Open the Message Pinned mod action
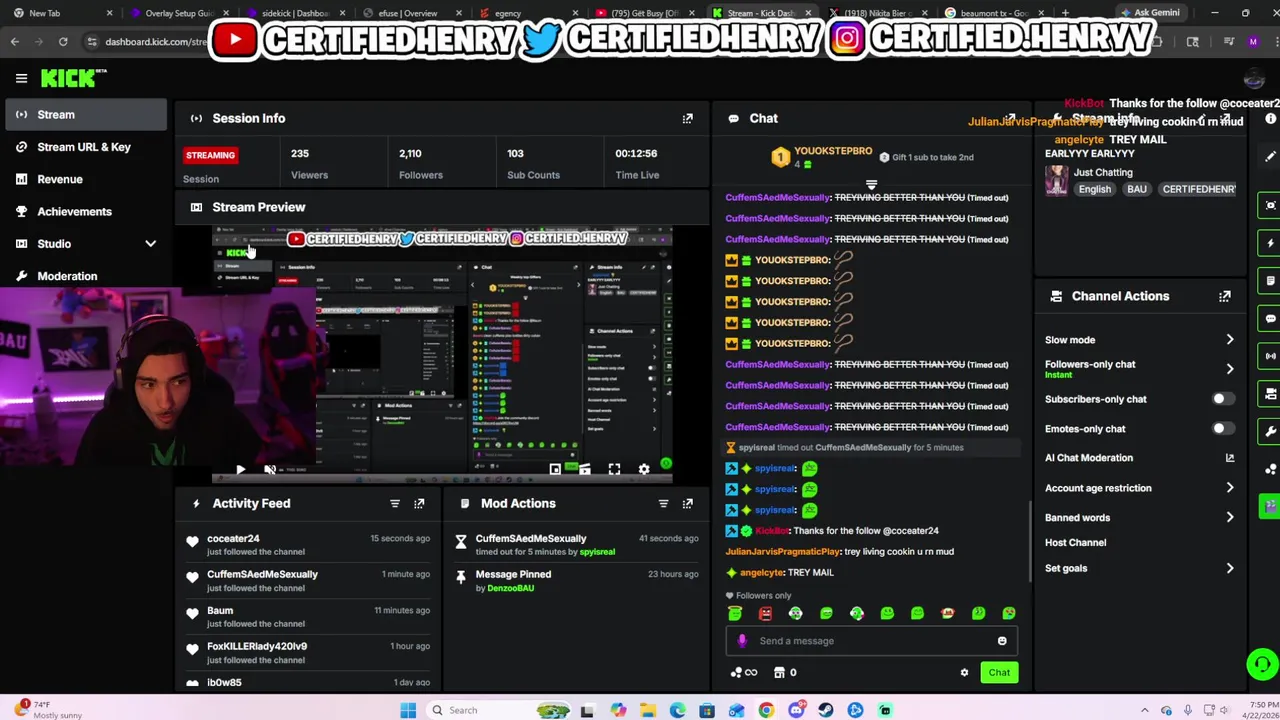 tap(513, 575)
